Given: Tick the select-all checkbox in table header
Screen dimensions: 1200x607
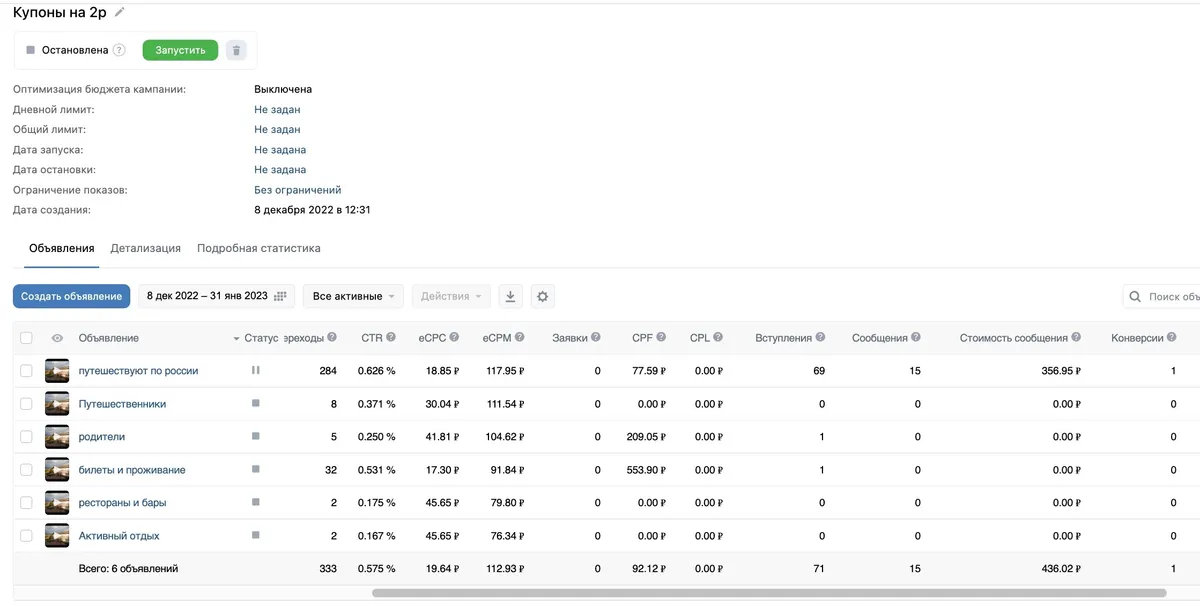Looking at the screenshot, I should click(26, 338).
